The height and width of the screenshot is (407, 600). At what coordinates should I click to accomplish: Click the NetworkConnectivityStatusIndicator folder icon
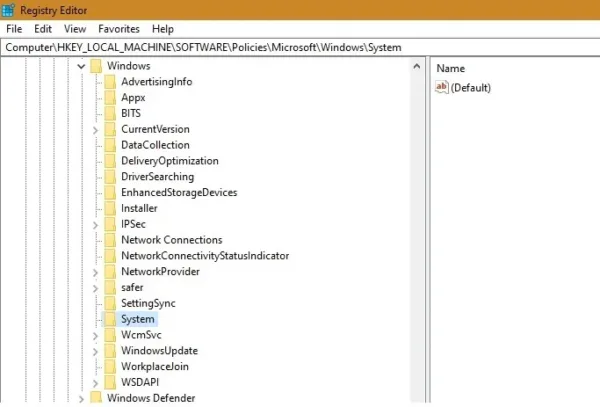tap(110, 256)
